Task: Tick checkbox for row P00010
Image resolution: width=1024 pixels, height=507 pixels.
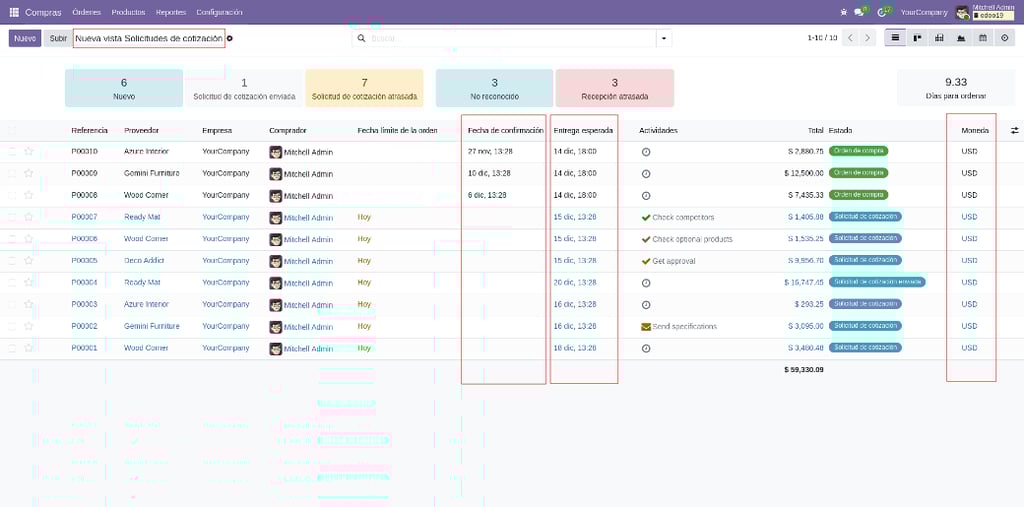Action: (12, 152)
